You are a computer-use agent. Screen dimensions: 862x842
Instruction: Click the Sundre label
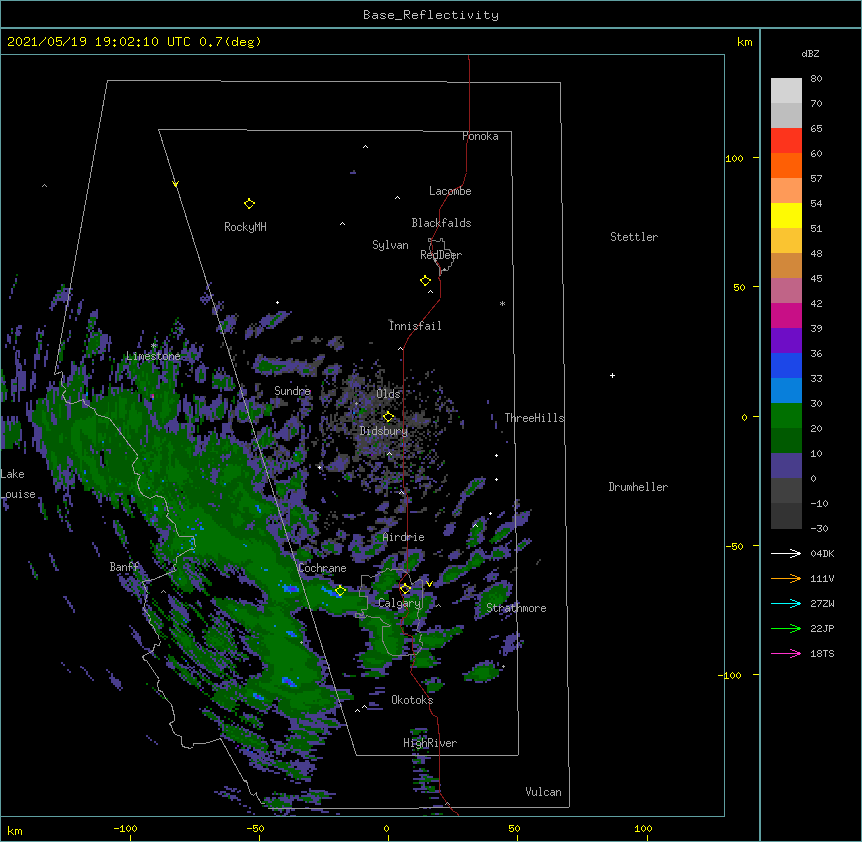(x=292, y=391)
